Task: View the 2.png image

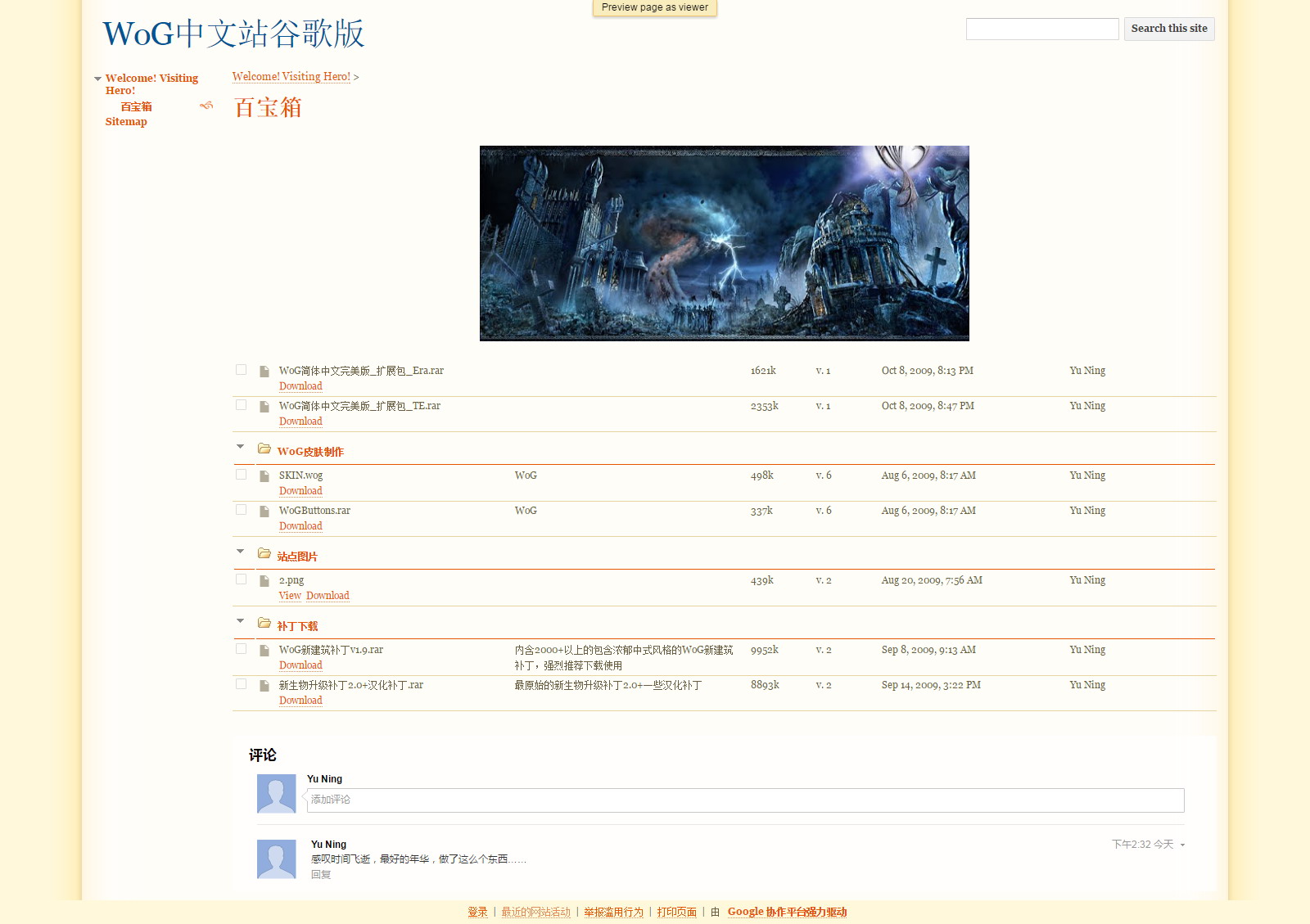Action: click(290, 596)
